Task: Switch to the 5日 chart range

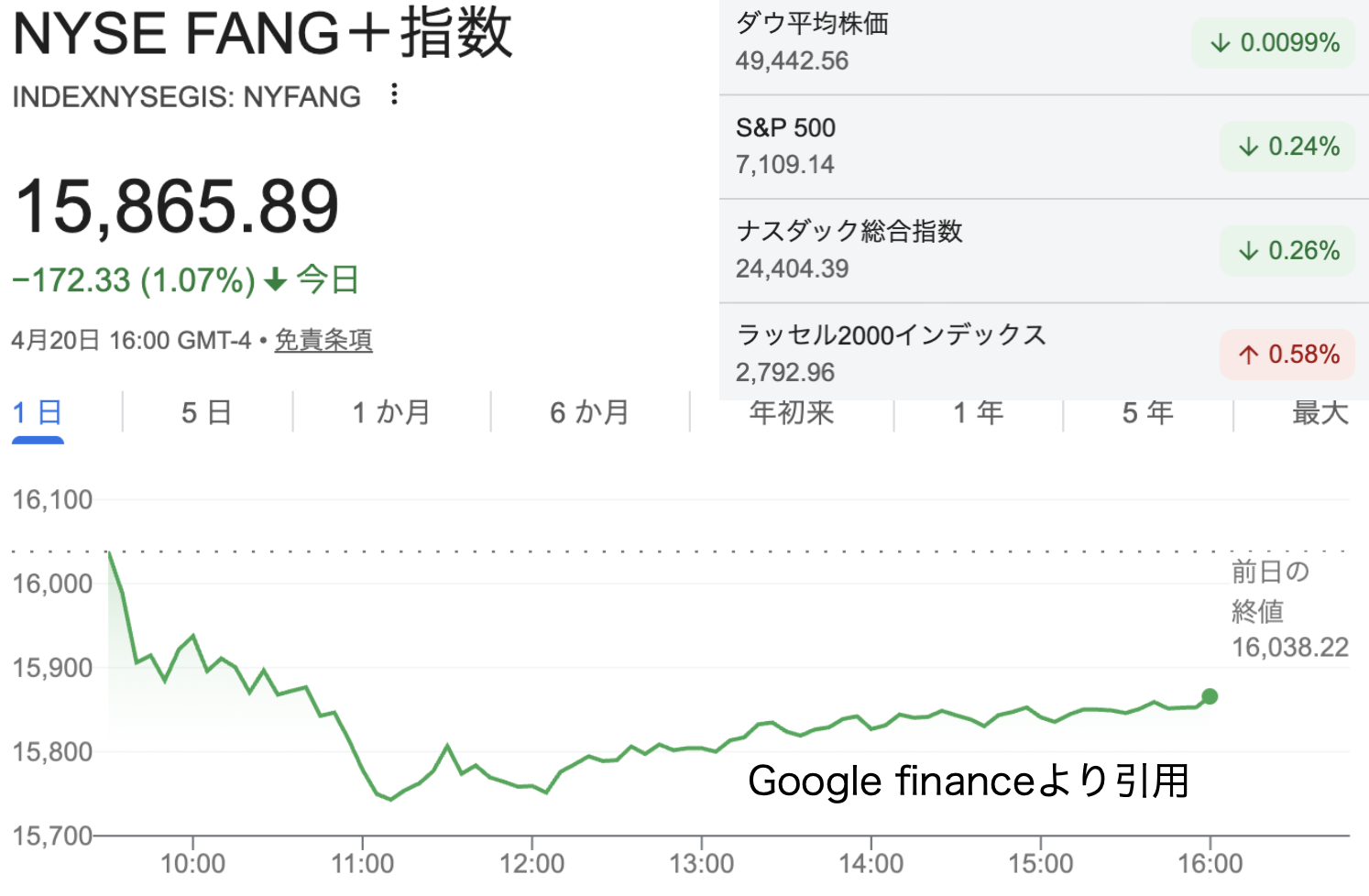Action: [x=206, y=413]
